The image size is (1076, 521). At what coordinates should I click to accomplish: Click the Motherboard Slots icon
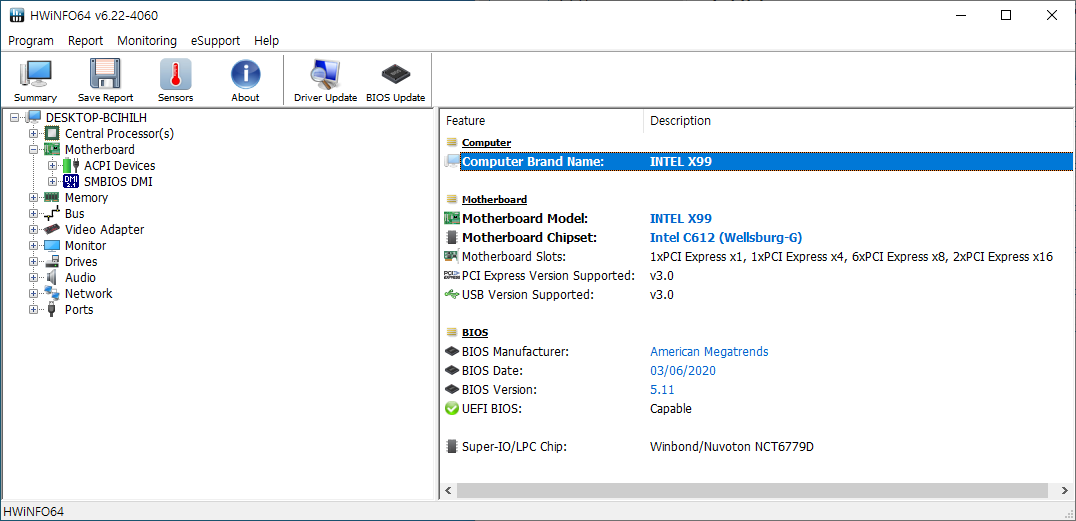coord(452,257)
